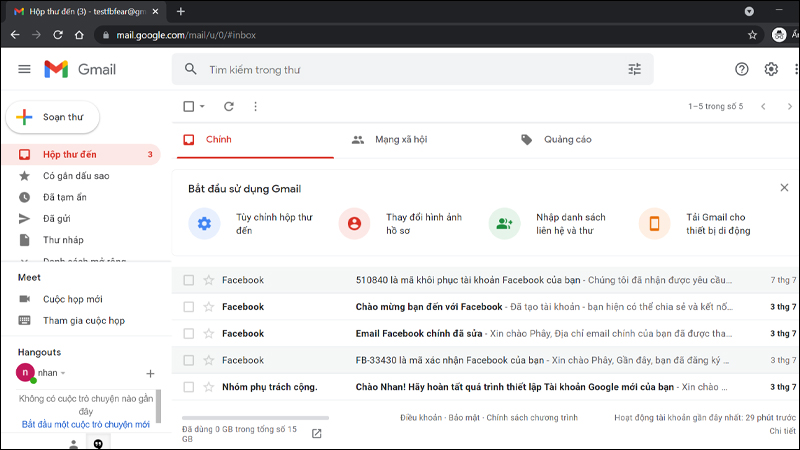
Task: Switch to the 'Quảng cáo' tab
Action: (x=566, y=140)
